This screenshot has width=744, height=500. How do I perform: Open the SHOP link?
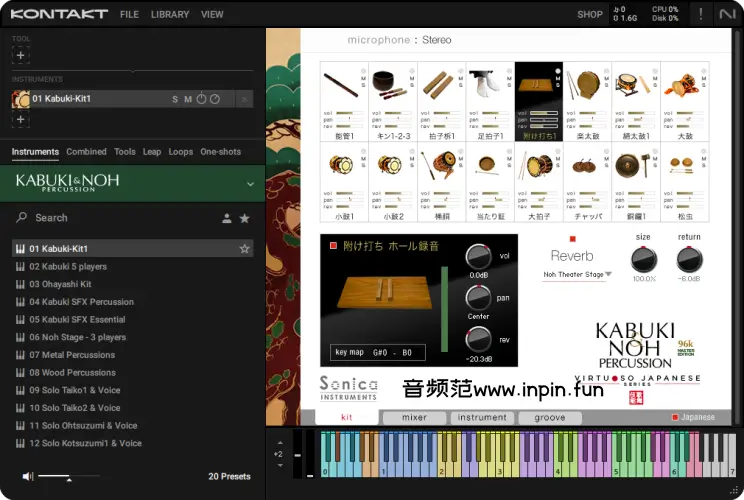590,14
